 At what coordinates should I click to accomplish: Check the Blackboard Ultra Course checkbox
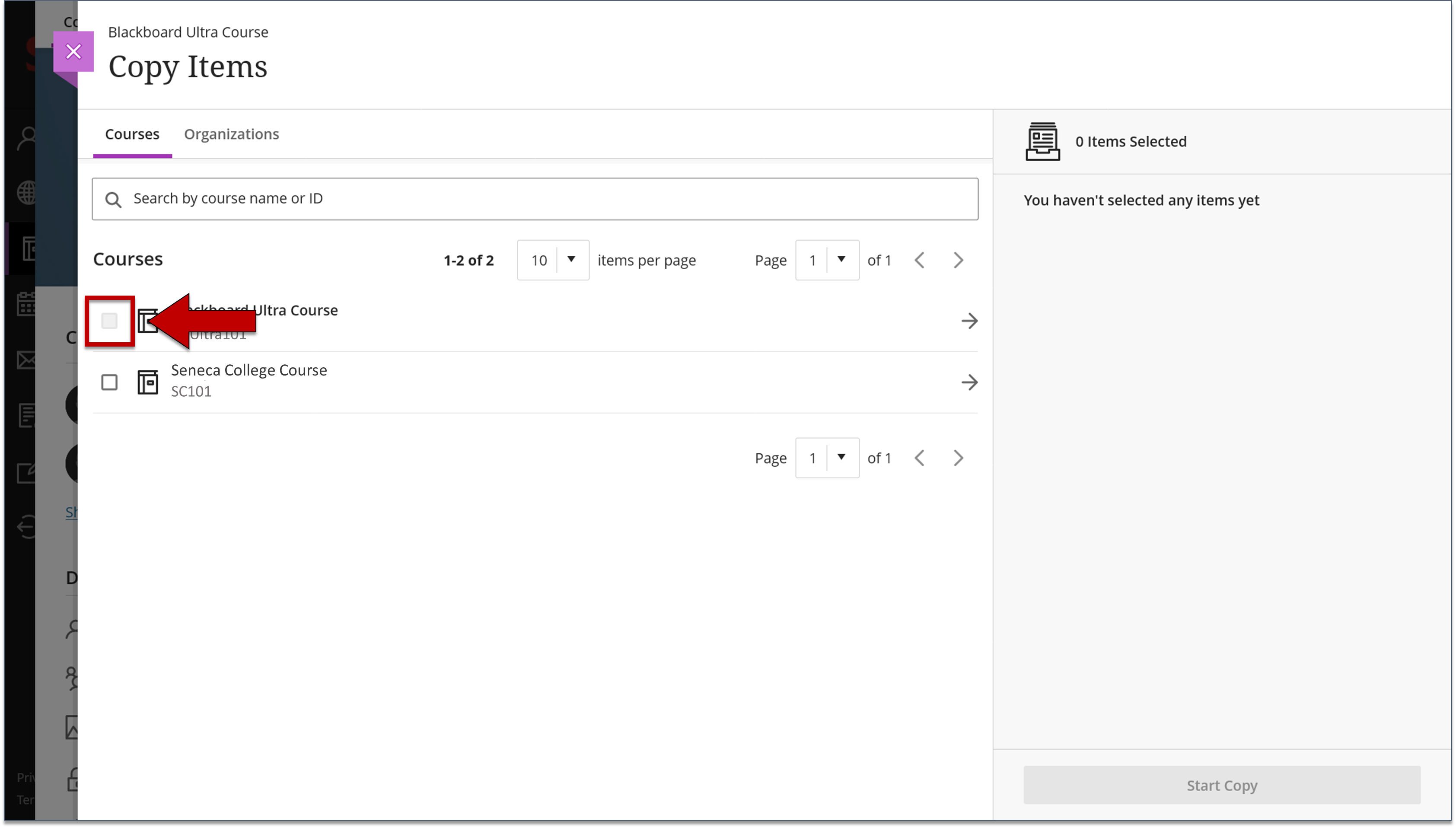coord(109,321)
